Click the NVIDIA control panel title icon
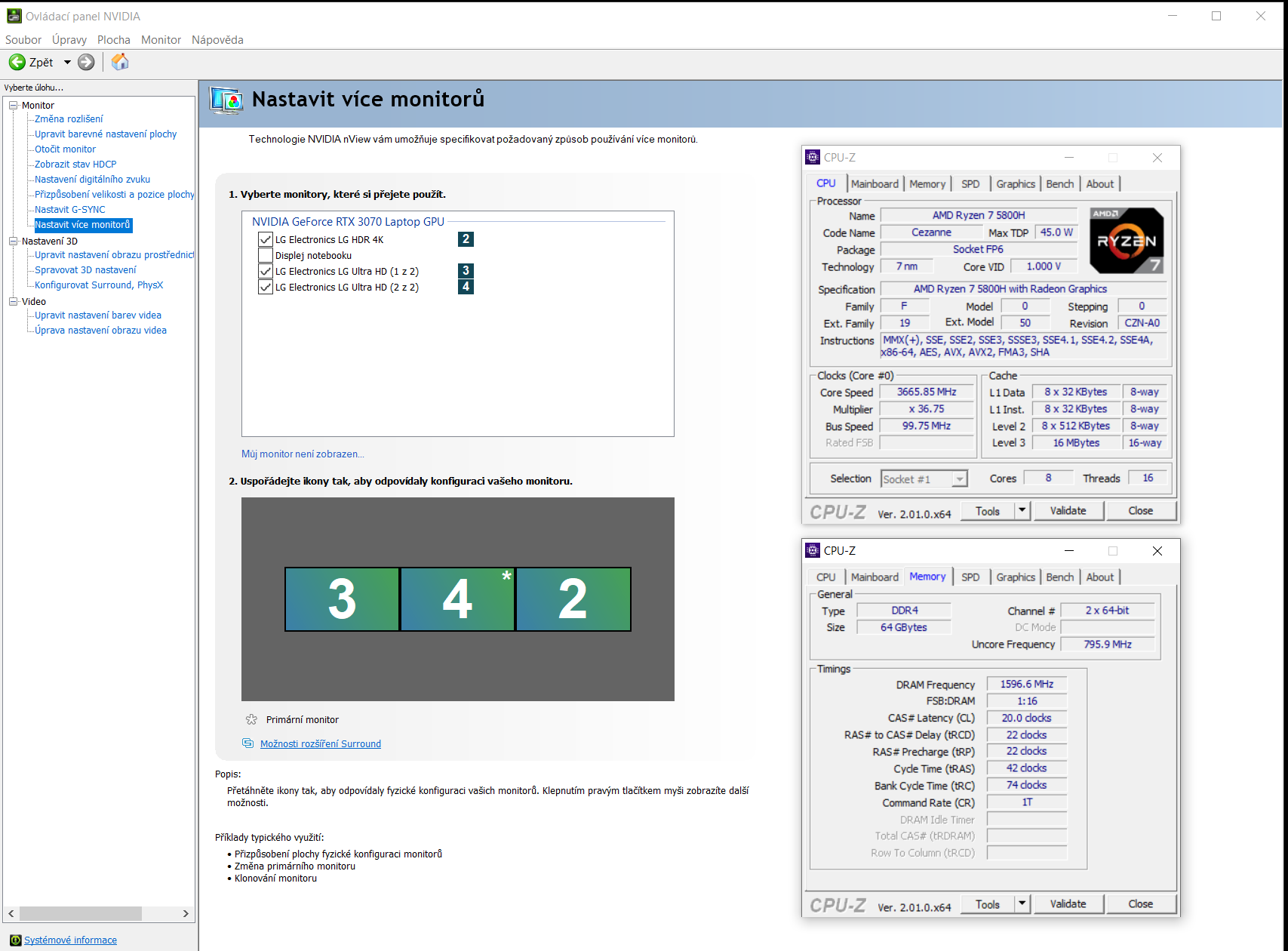The height and width of the screenshot is (951, 1288). tap(14, 16)
